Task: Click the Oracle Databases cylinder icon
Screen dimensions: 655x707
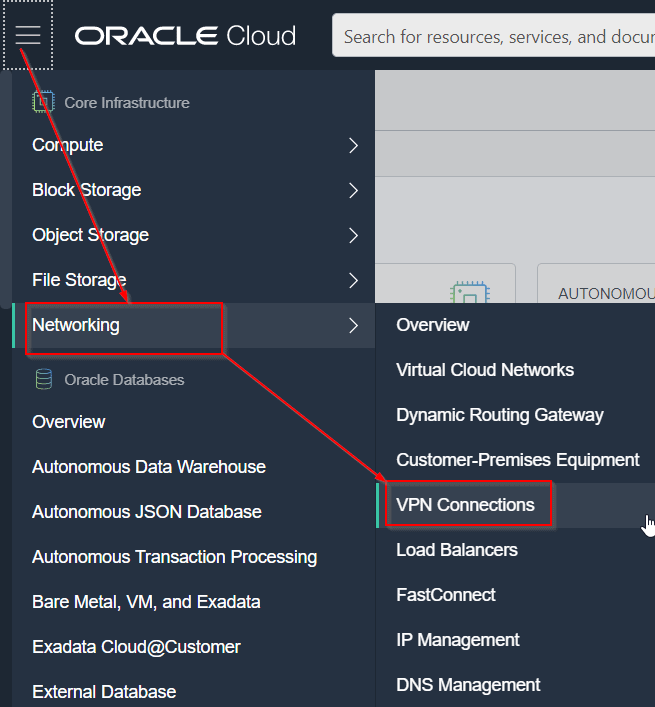Action: pos(43,379)
